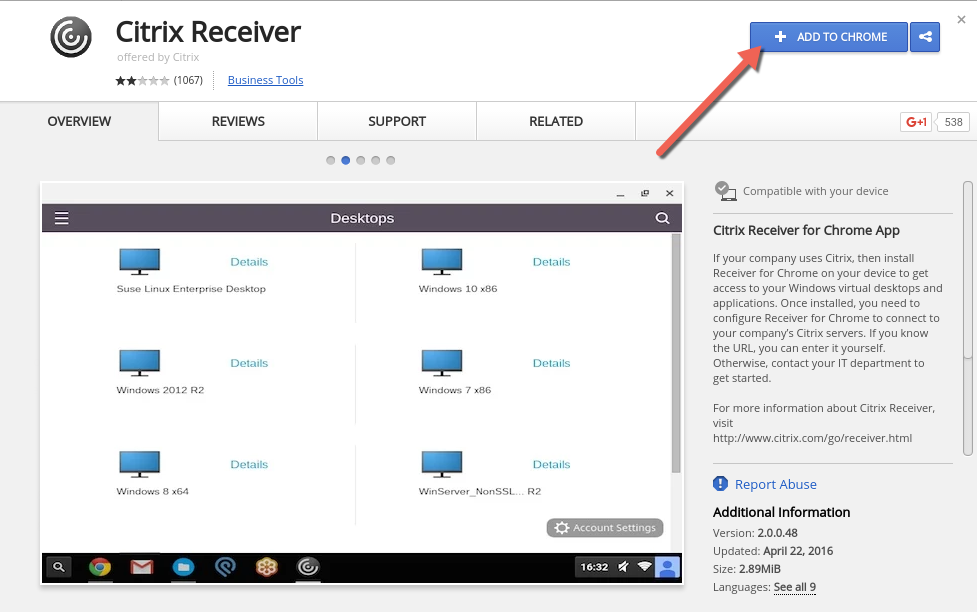Switch to the Support tab

397,122
